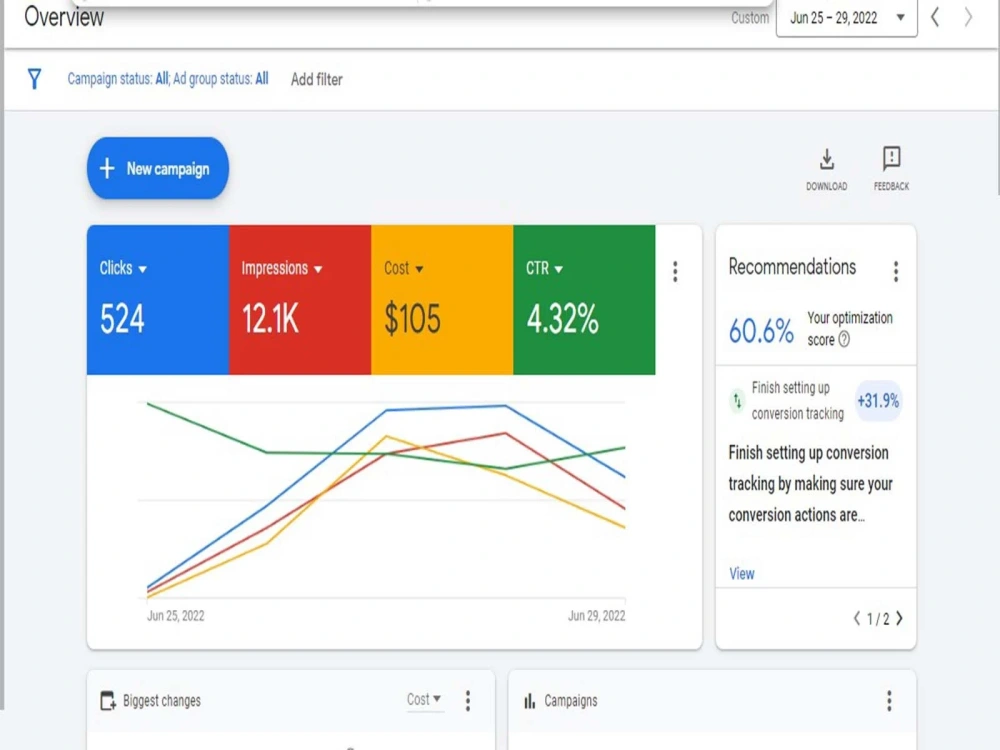Image resolution: width=1000 pixels, height=750 pixels.
Task: Open Campaigns card three-dot menu
Action: click(x=889, y=701)
